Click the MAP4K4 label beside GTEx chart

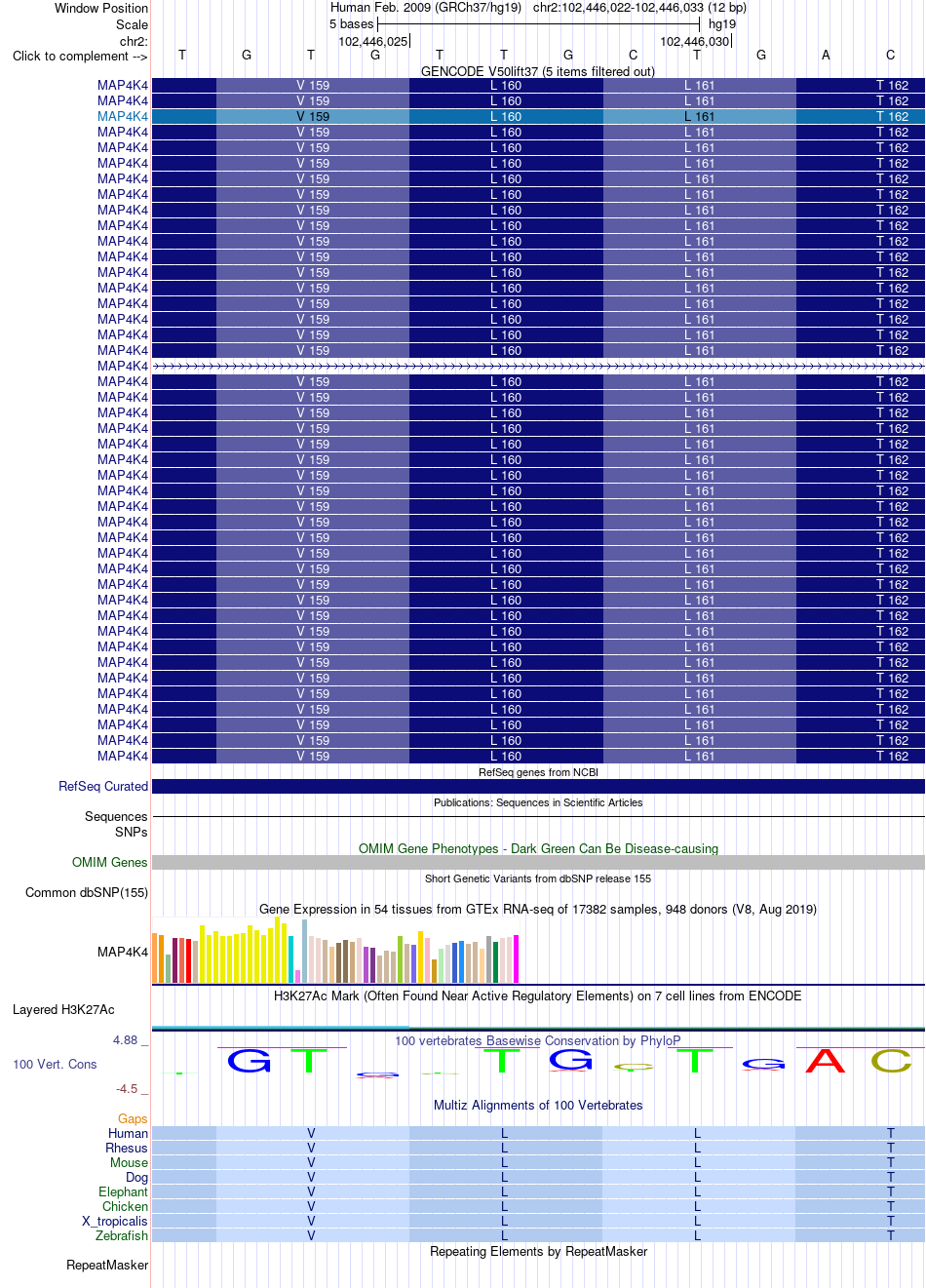123,952
